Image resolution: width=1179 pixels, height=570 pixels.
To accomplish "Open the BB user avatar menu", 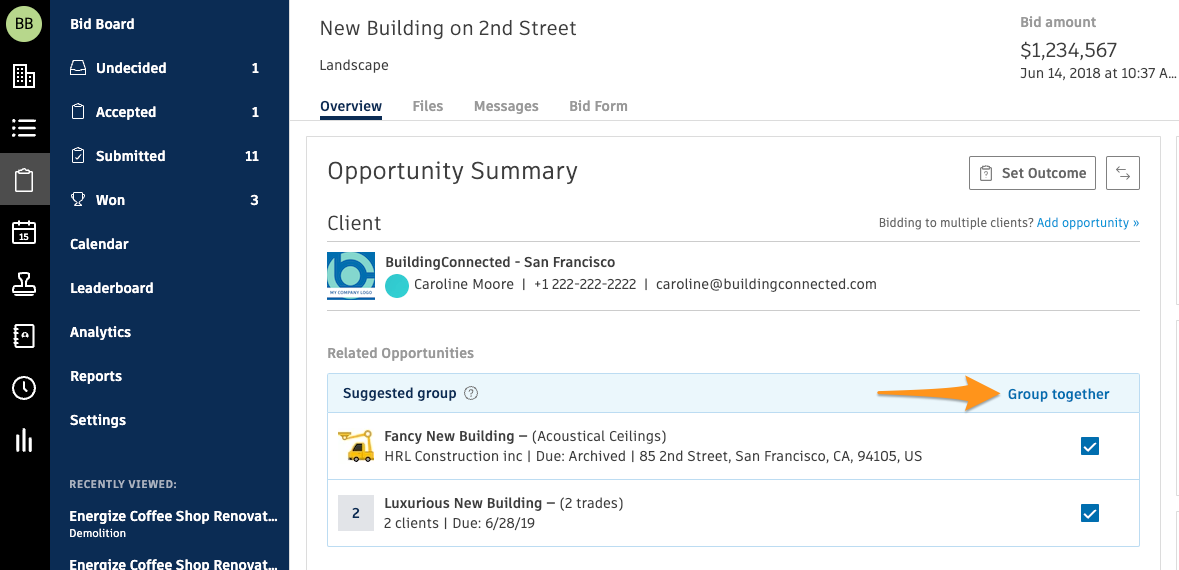I will pos(24,24).
